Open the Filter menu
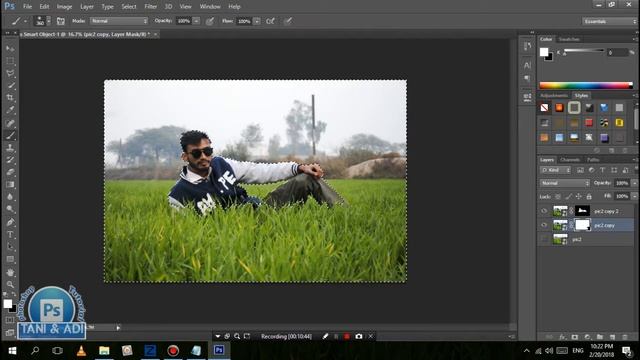The image size is (640, 360). [150, 7]
